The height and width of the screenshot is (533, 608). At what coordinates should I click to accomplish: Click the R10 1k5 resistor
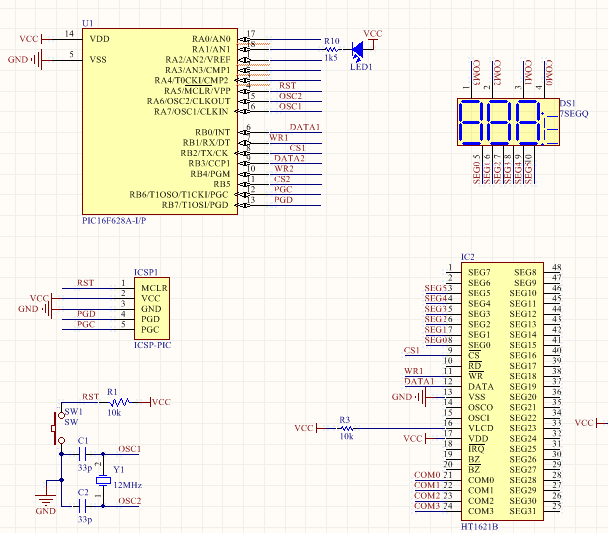click(331, 48)
